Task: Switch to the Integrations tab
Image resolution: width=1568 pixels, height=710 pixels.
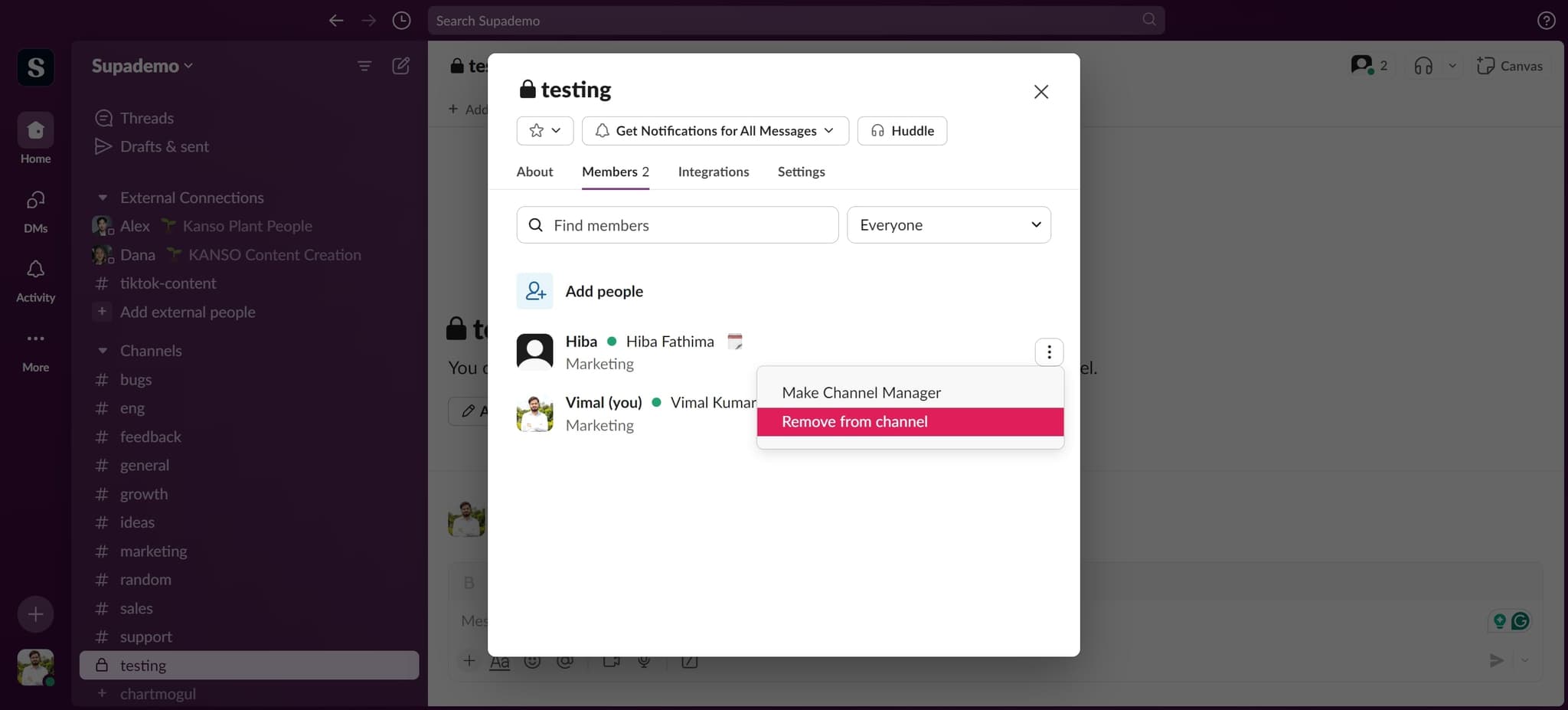Action: [x=713, y=172]
